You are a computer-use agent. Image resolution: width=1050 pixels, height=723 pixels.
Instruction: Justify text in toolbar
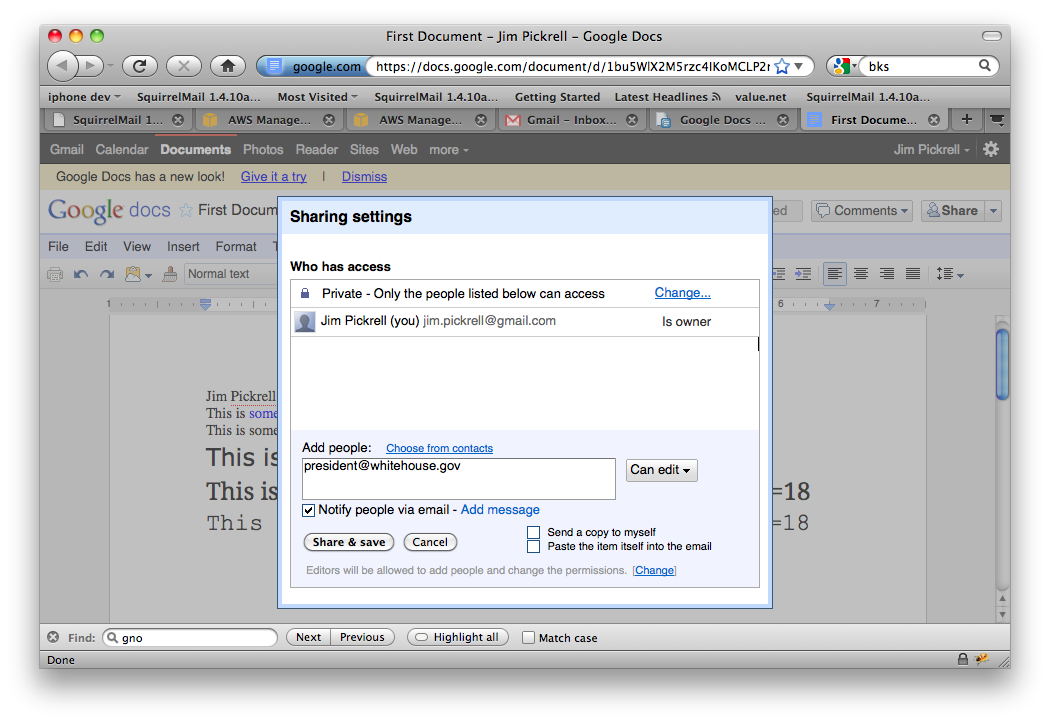(x=913, y=274)
